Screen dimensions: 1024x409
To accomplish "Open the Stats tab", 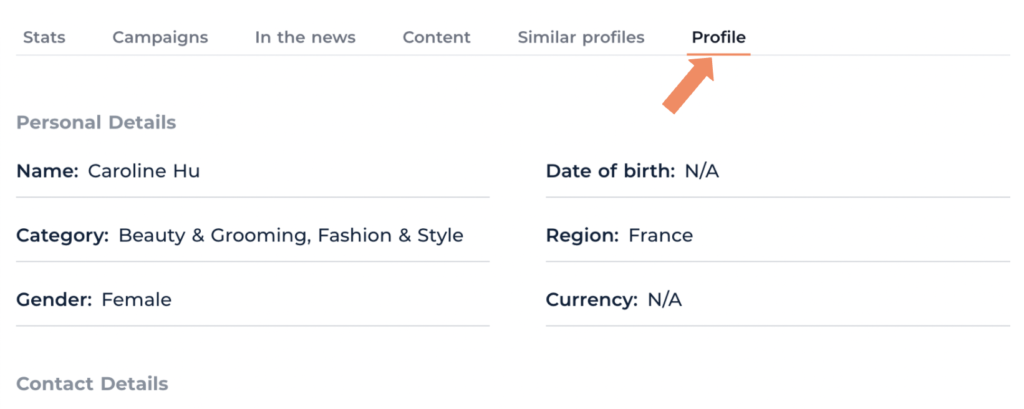I will 44,38.
